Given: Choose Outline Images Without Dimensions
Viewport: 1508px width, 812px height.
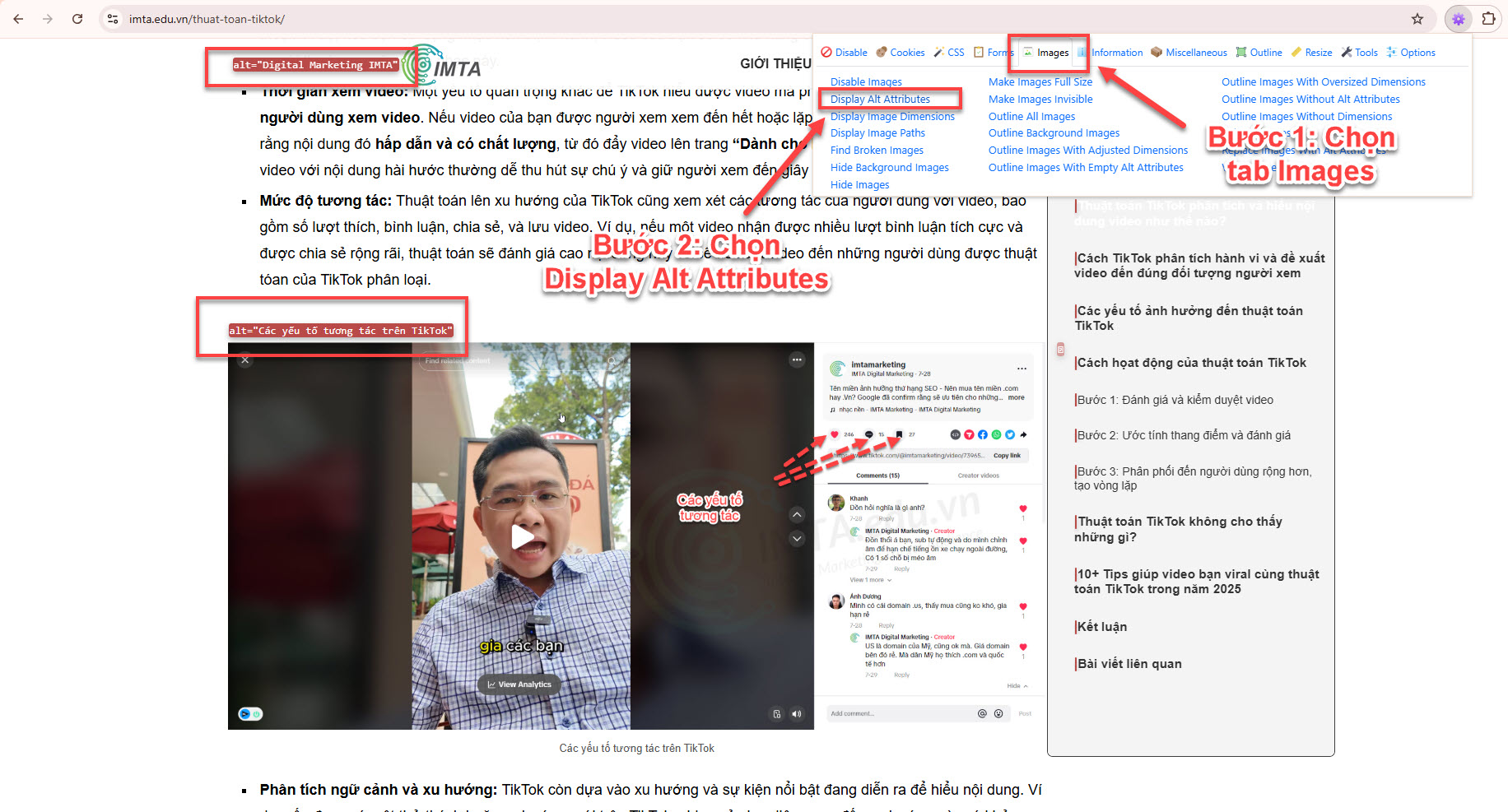Looking at the screenshot, I should tap(1307, 117).
